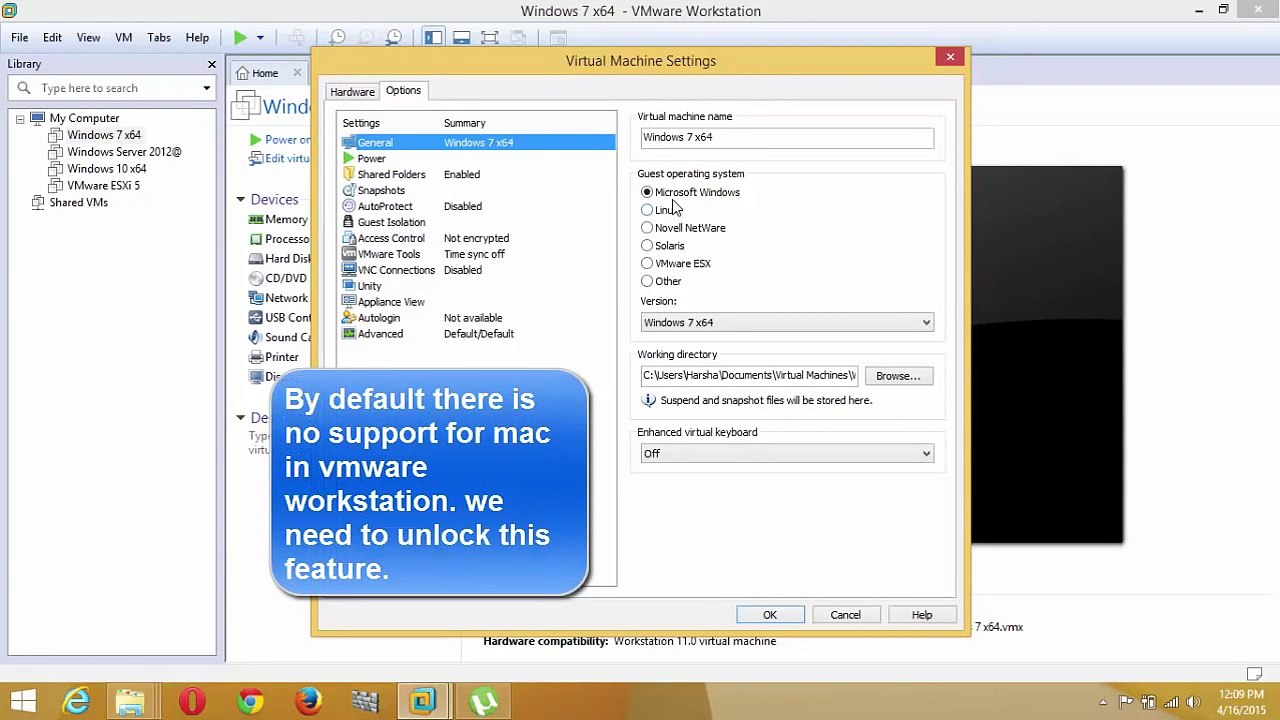Image resolution: width=1280 pixels, height=720 pixels.
Task: Click the Unity settings icon
Action: 348,287
